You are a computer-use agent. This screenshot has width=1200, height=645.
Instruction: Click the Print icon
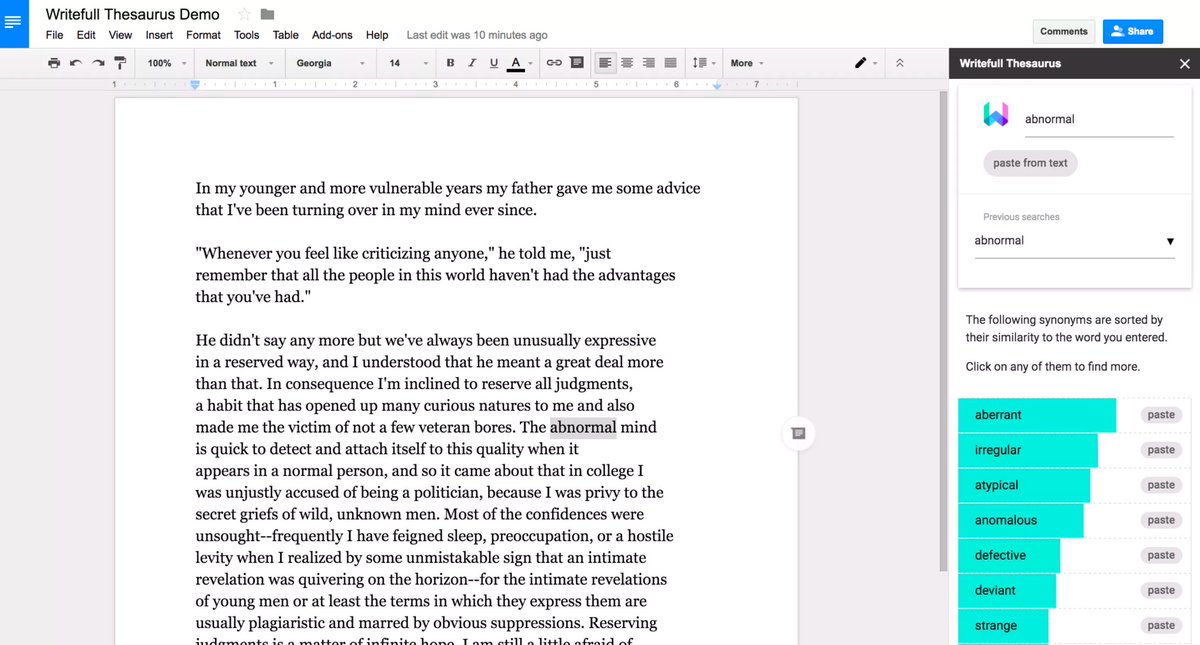[x=54, y=63]
